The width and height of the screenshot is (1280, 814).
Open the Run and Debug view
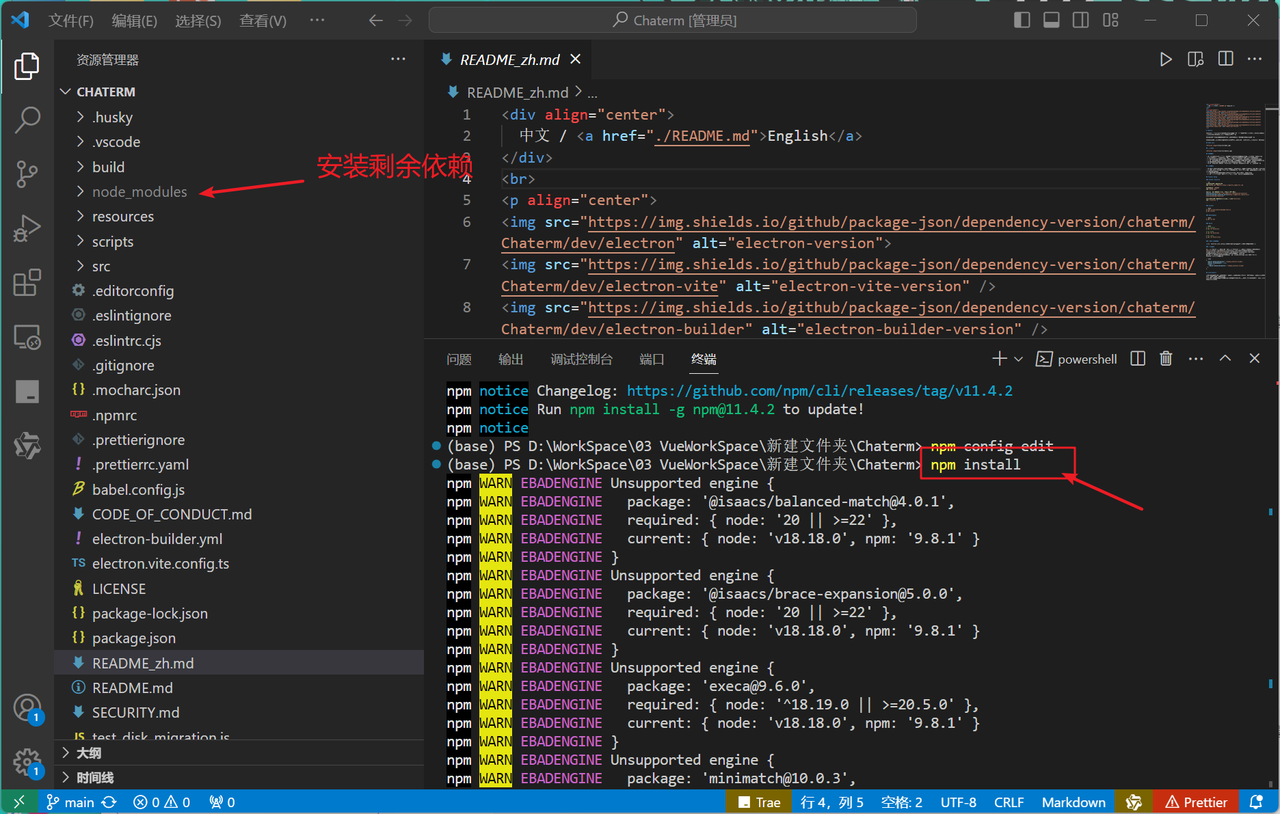[27, 228]
